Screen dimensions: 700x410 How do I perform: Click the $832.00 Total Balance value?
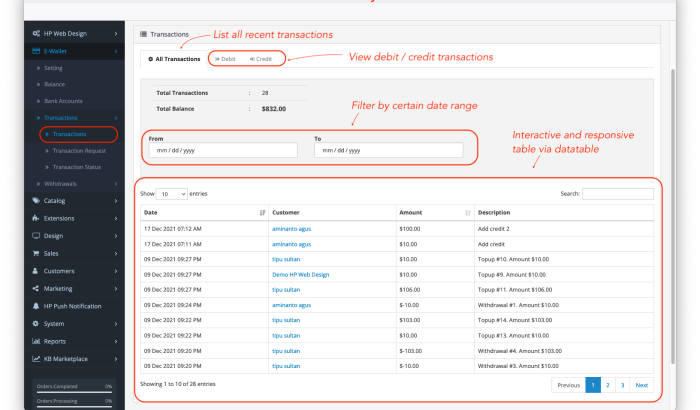click(274, 109)
